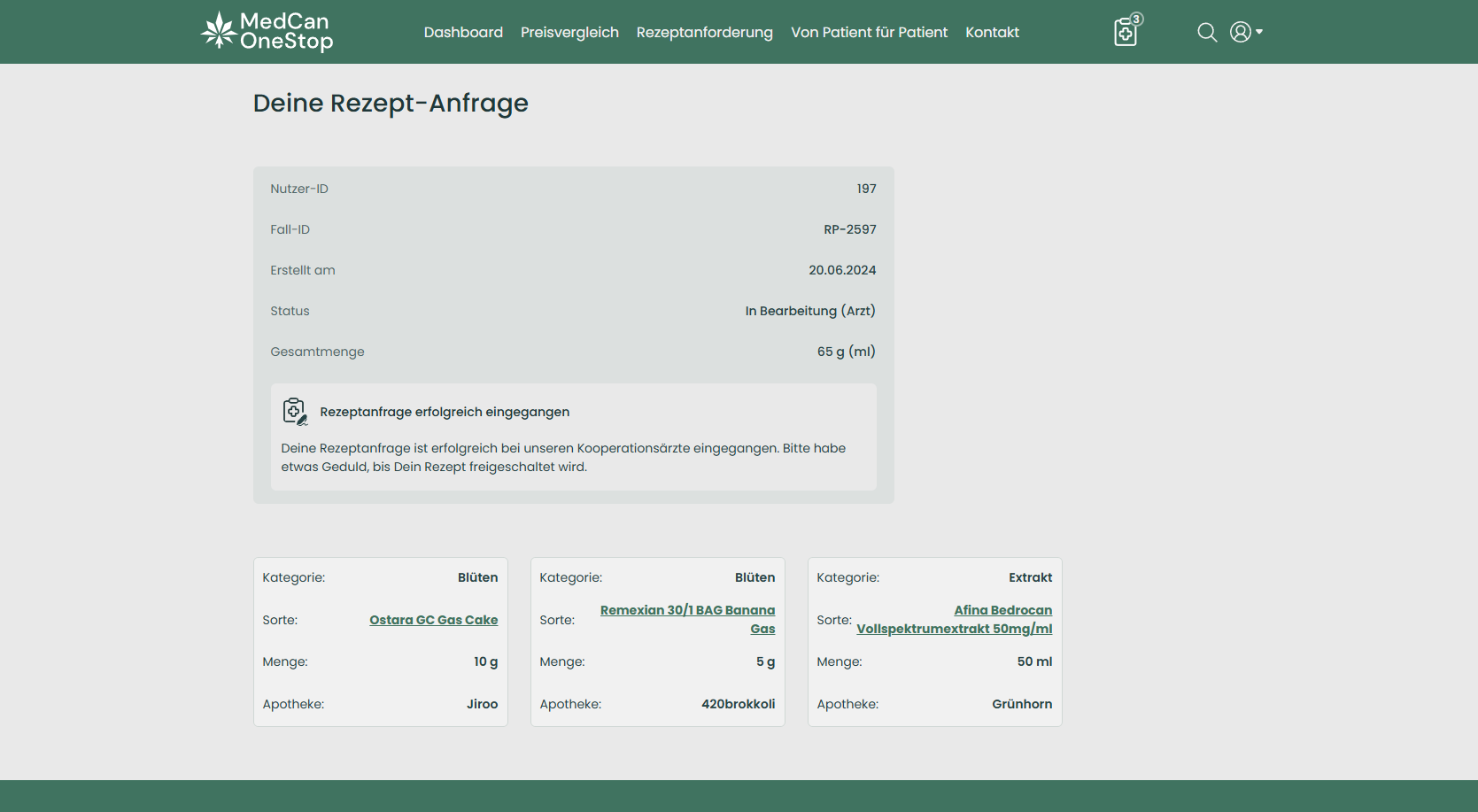Open the user account profile icon
This screenshot has width=1478, height=812.
(1240, 32)
